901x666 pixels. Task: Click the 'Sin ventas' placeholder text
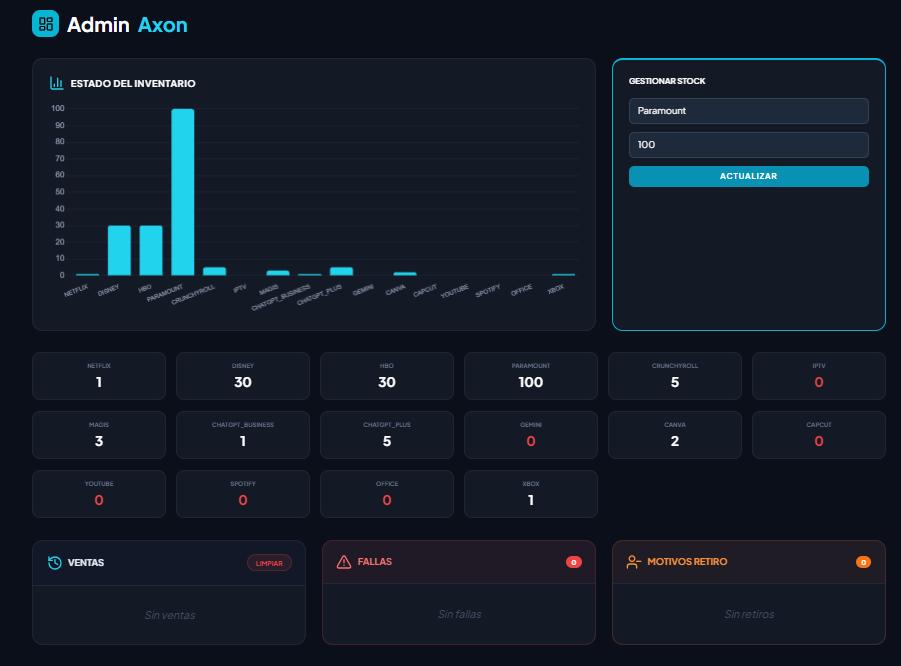170,615
